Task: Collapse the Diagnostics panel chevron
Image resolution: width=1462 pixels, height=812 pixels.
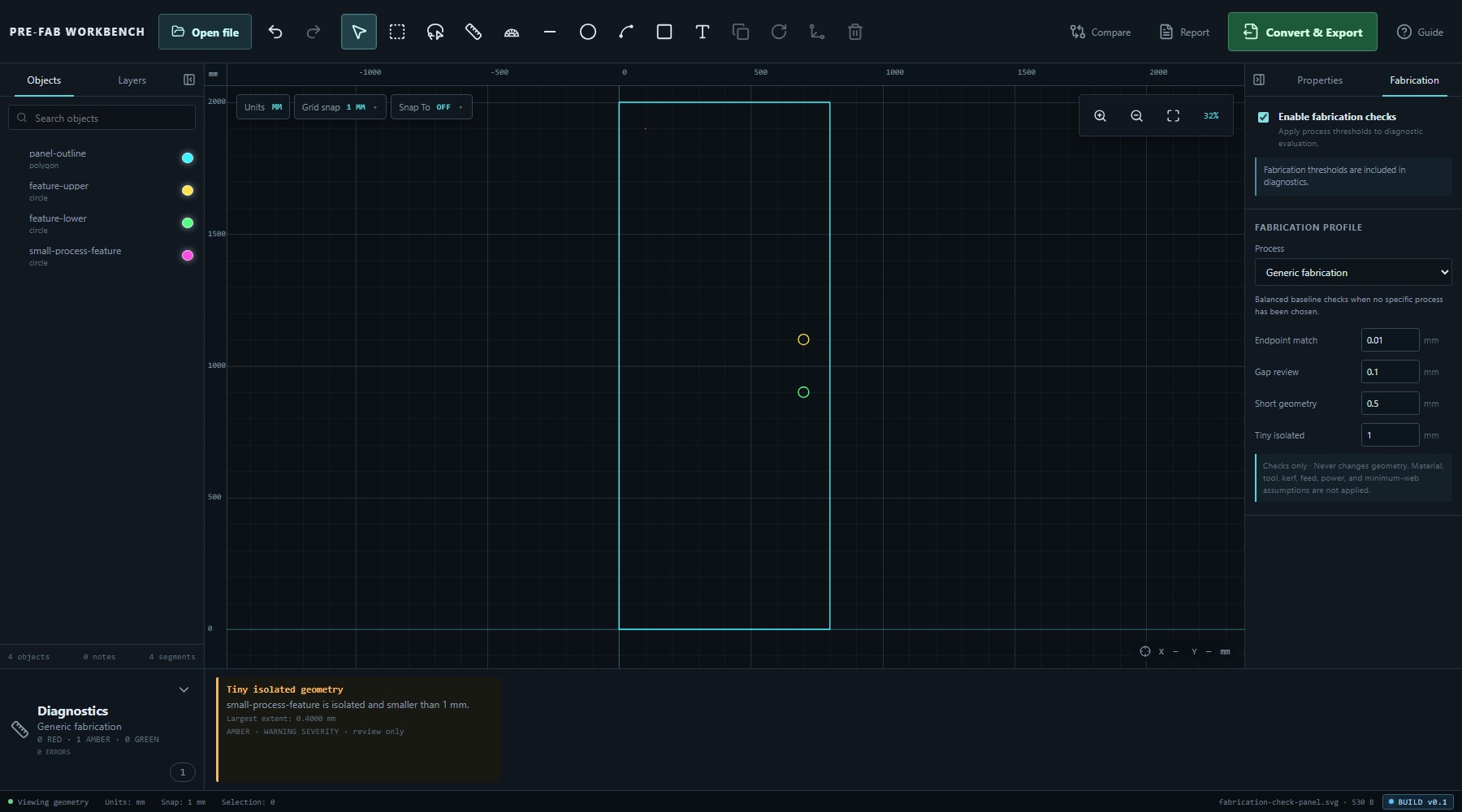Action: pos(184,689)
